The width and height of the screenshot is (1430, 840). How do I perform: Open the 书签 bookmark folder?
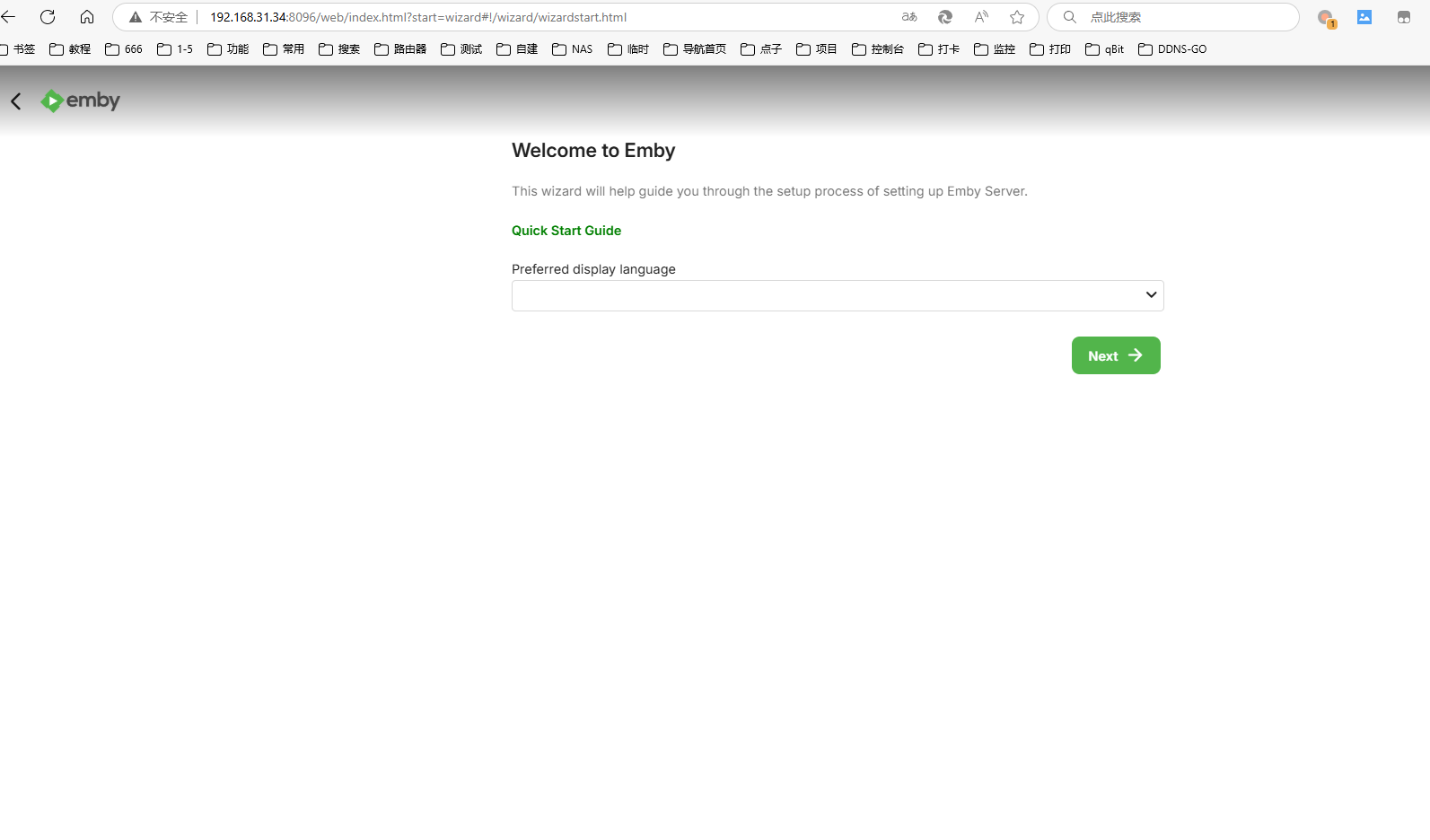pos(17,49)
